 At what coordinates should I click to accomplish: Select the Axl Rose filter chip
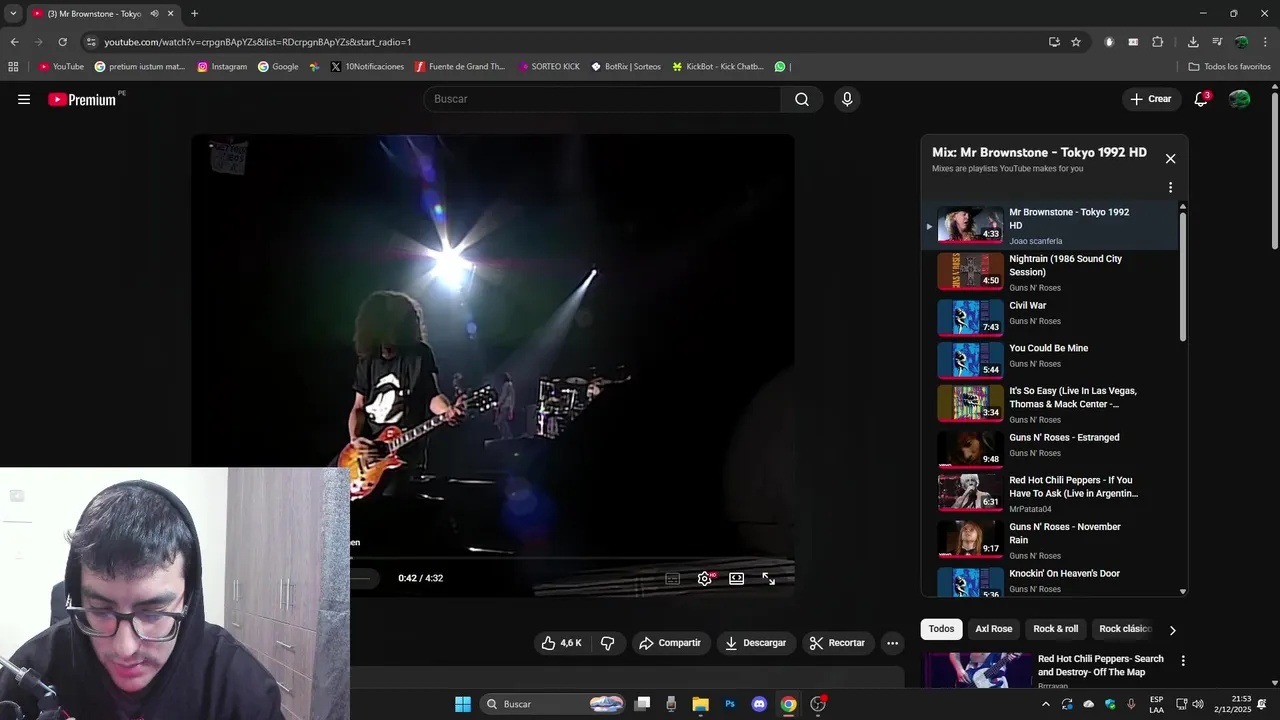tap(994, 629)
